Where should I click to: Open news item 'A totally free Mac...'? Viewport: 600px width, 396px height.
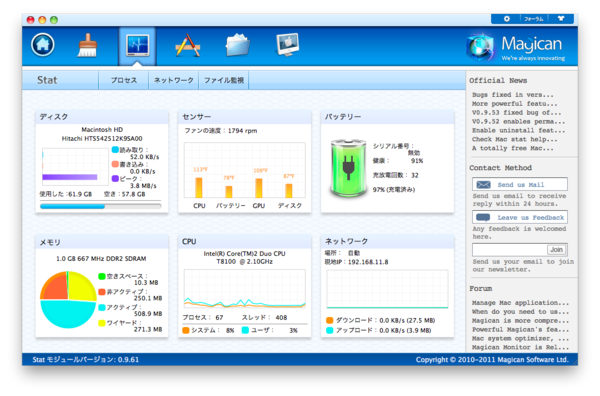(512, 148)
